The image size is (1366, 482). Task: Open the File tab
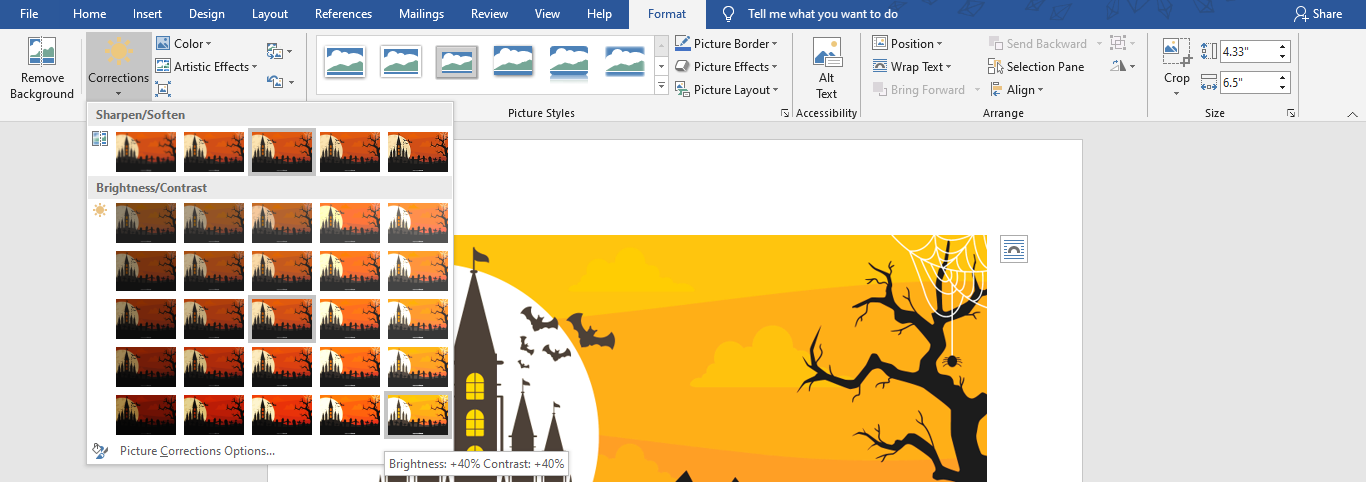coord(29,14)
